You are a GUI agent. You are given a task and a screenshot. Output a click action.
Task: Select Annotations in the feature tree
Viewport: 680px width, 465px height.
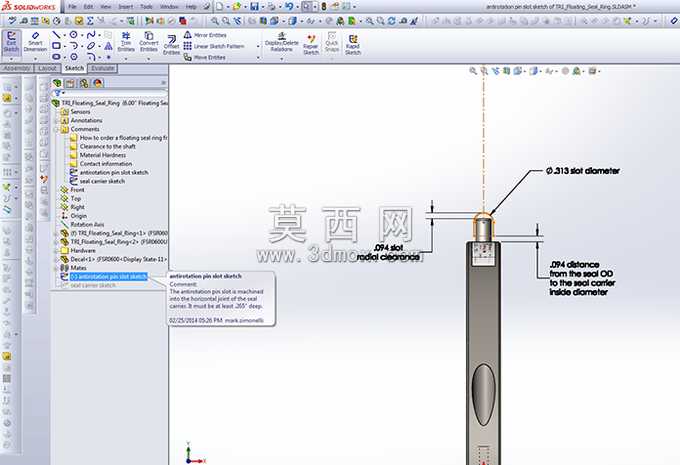point(86,121)
